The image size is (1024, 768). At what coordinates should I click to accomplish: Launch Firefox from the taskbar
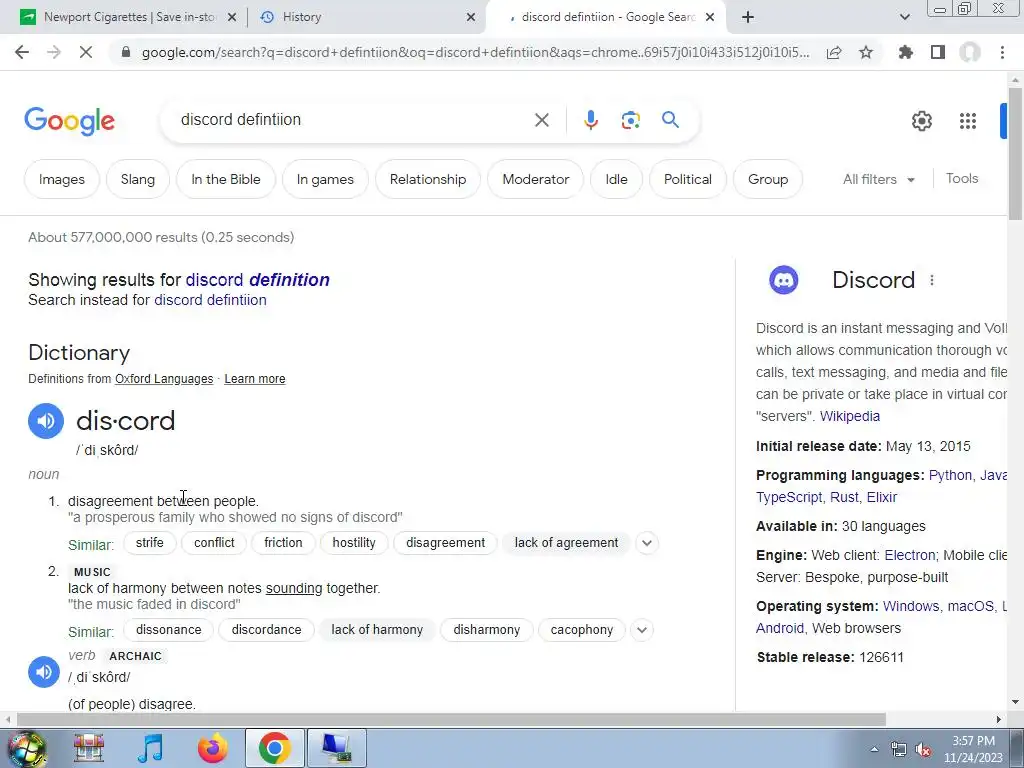coord(213,748)
